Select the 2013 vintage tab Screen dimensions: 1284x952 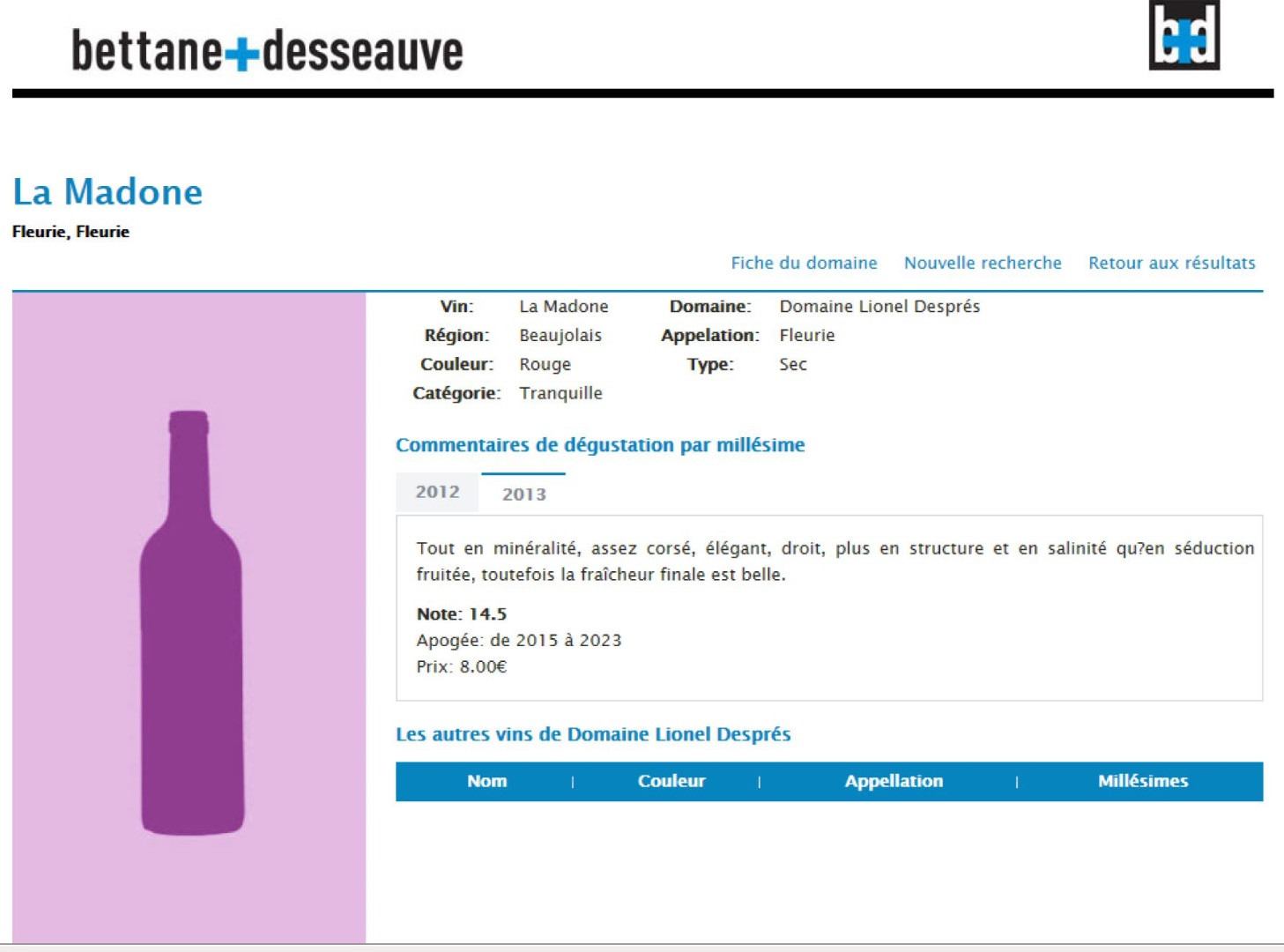(x=523, y=494)
